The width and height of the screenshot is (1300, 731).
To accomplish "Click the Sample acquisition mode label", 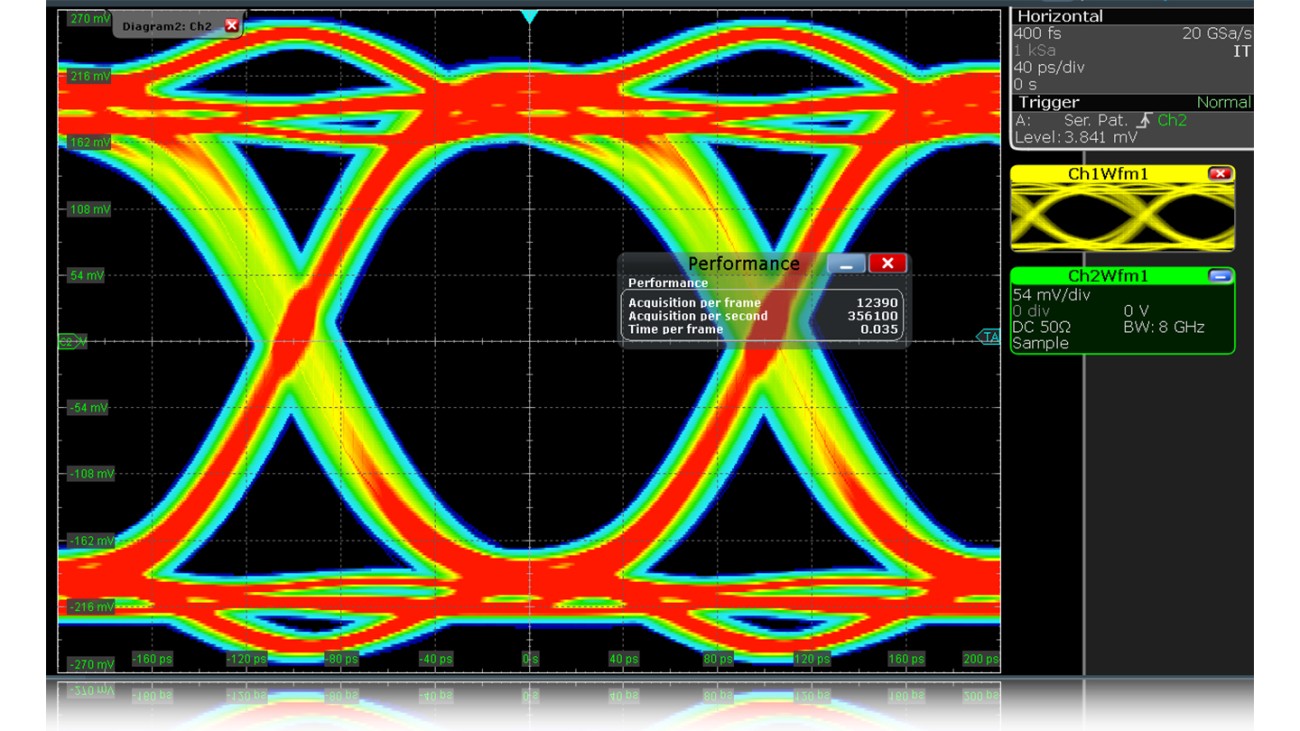I will click(1040, 343).
